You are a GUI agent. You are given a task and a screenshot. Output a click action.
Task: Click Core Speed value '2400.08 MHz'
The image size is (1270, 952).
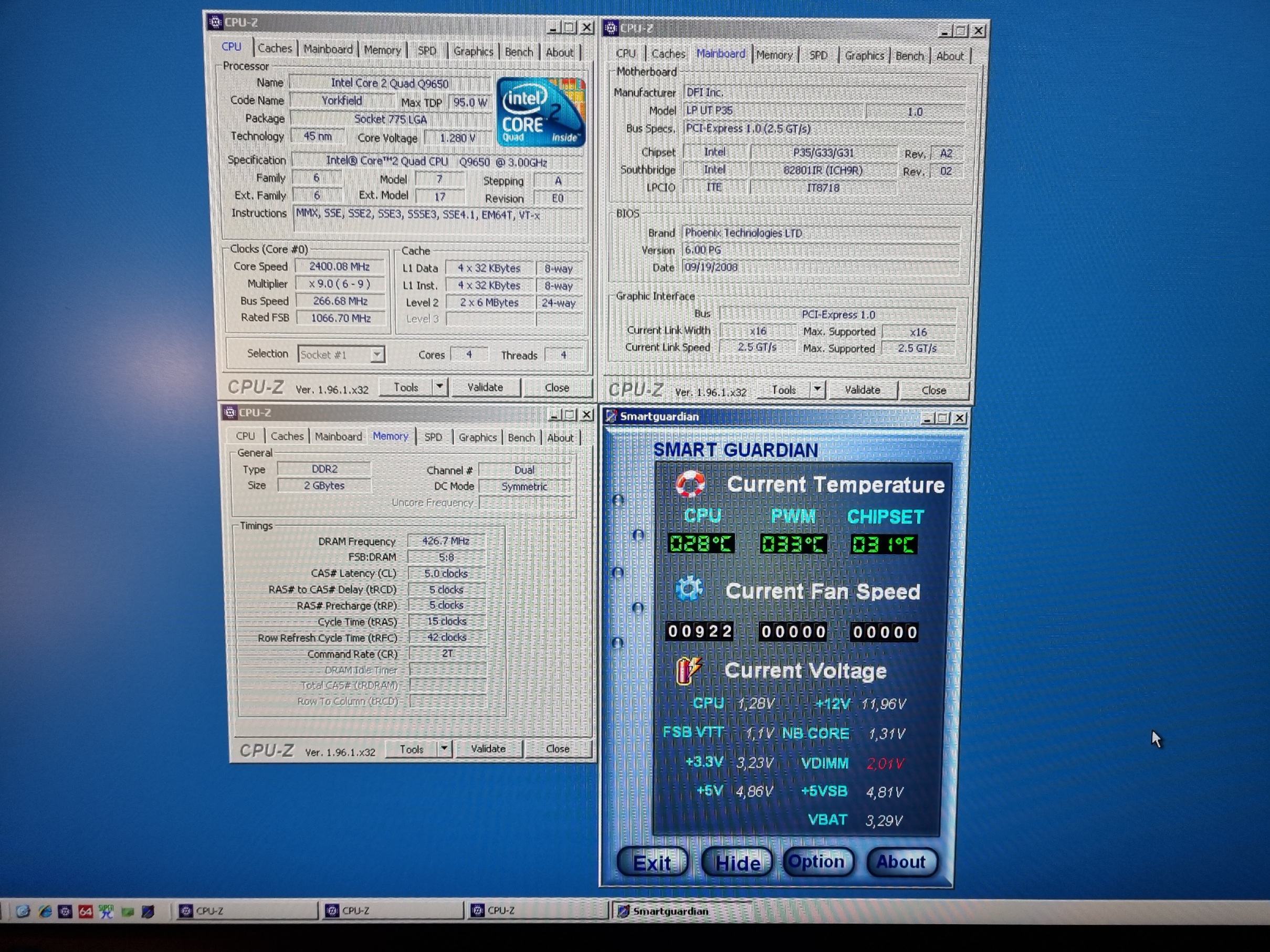pos(340,266)
